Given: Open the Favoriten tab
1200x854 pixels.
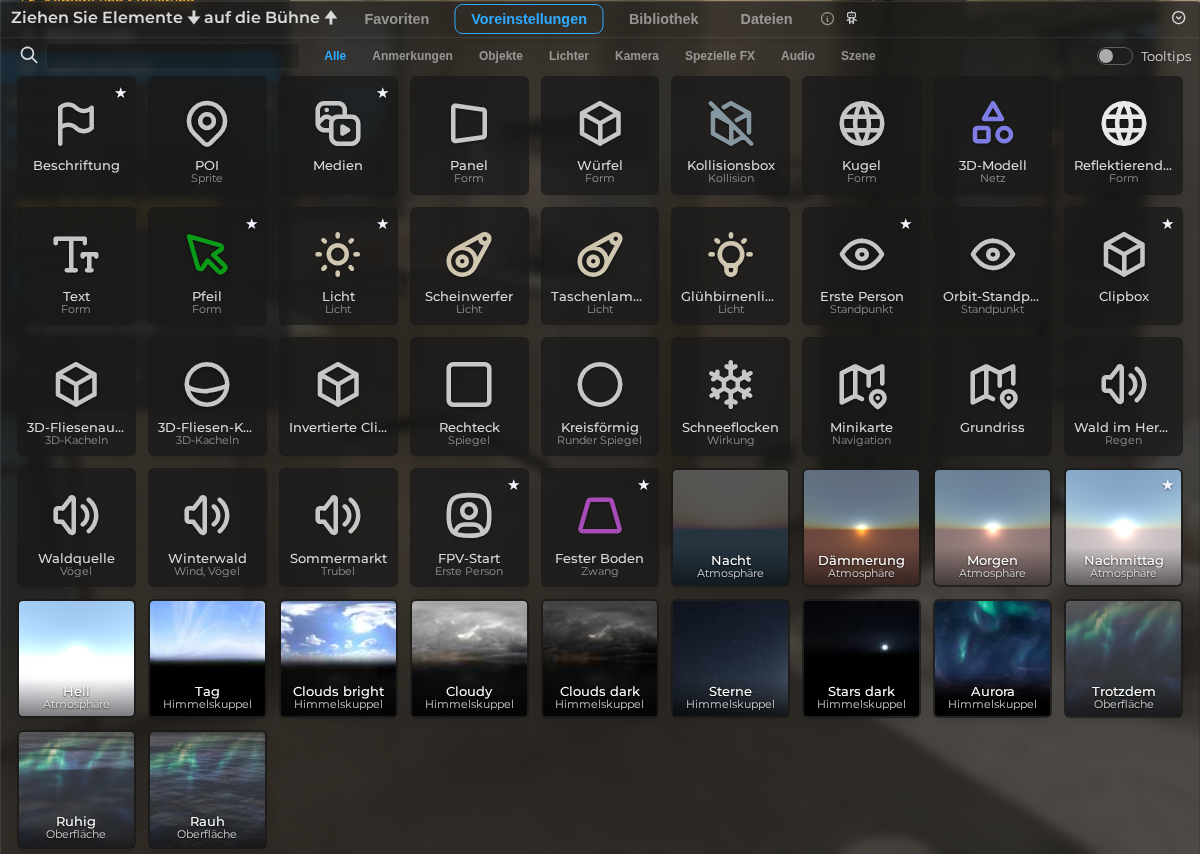Looking at the screenshot, I should pos(397,19).
